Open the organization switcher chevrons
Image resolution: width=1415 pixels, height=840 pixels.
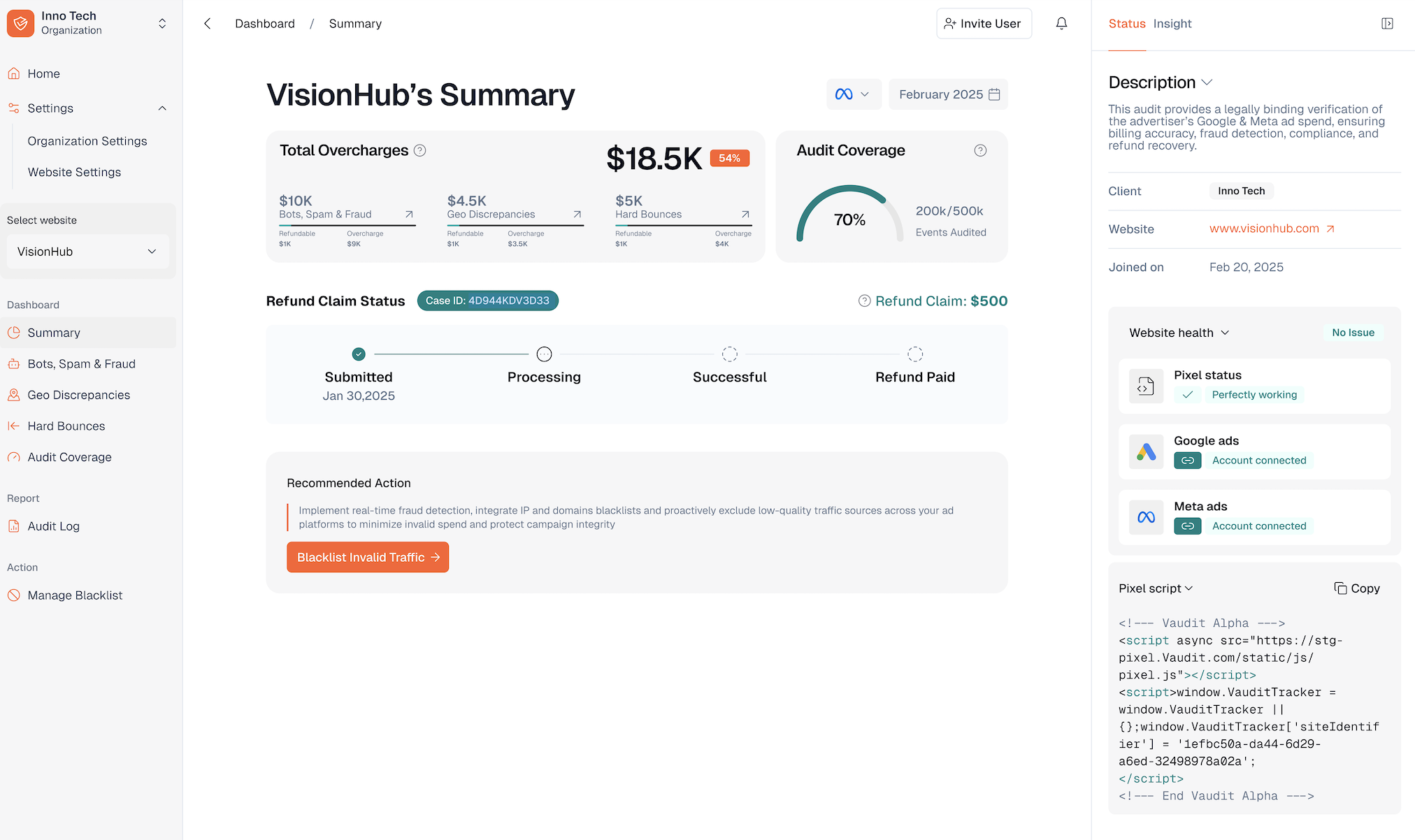162,23
